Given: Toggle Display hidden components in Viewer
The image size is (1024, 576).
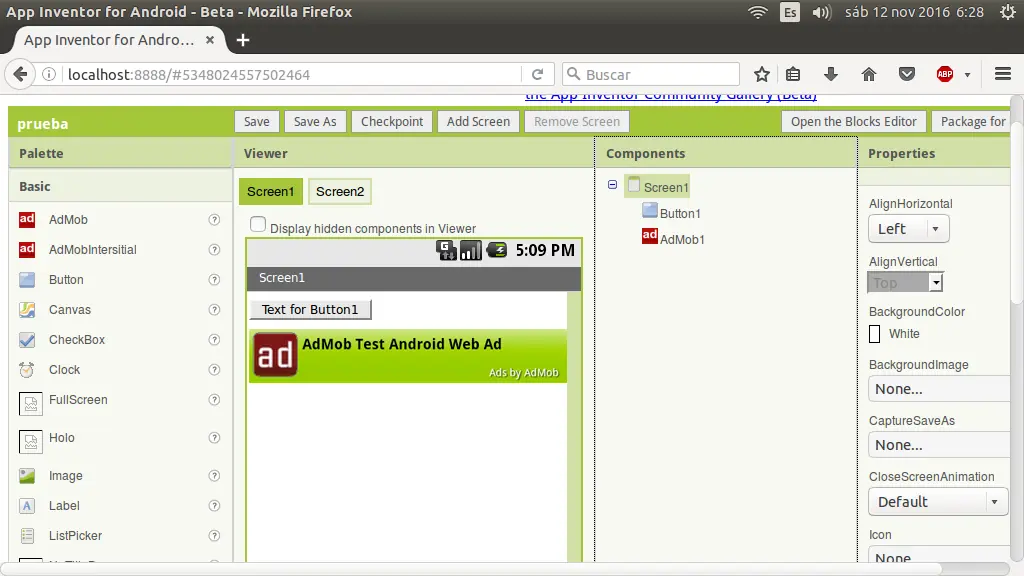Looking at the screenshot, I should pos(258,225).
